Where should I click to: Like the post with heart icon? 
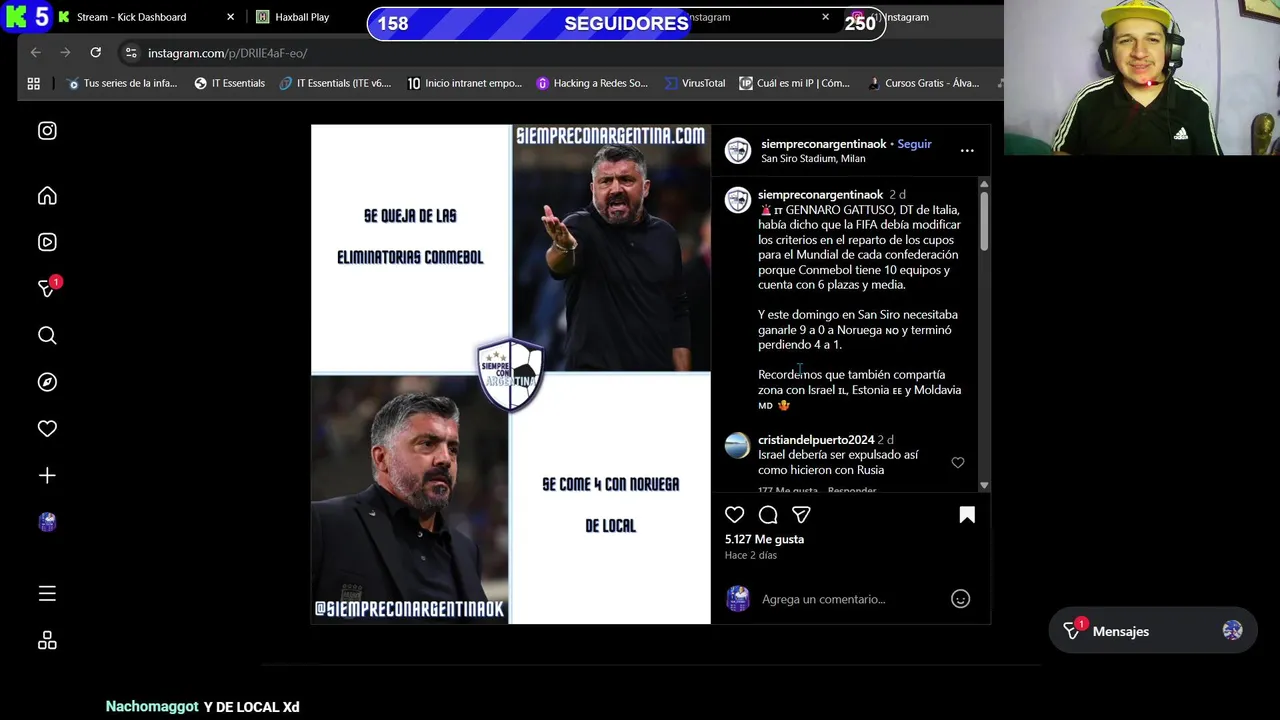point(735,515)
